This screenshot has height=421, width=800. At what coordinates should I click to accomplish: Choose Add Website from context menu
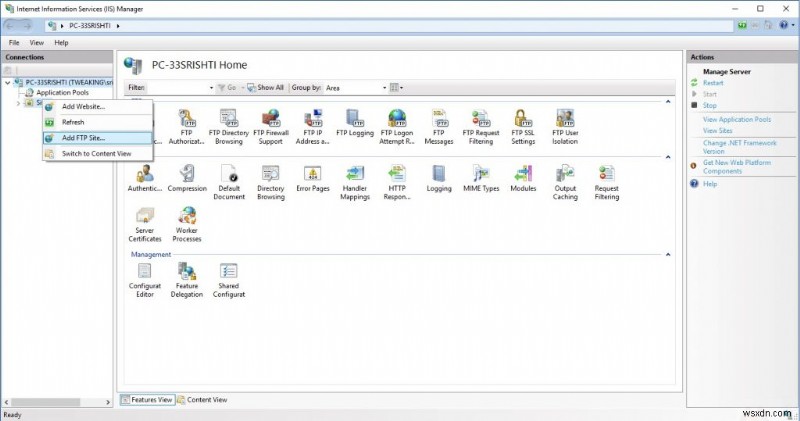(x=97, y=107)
